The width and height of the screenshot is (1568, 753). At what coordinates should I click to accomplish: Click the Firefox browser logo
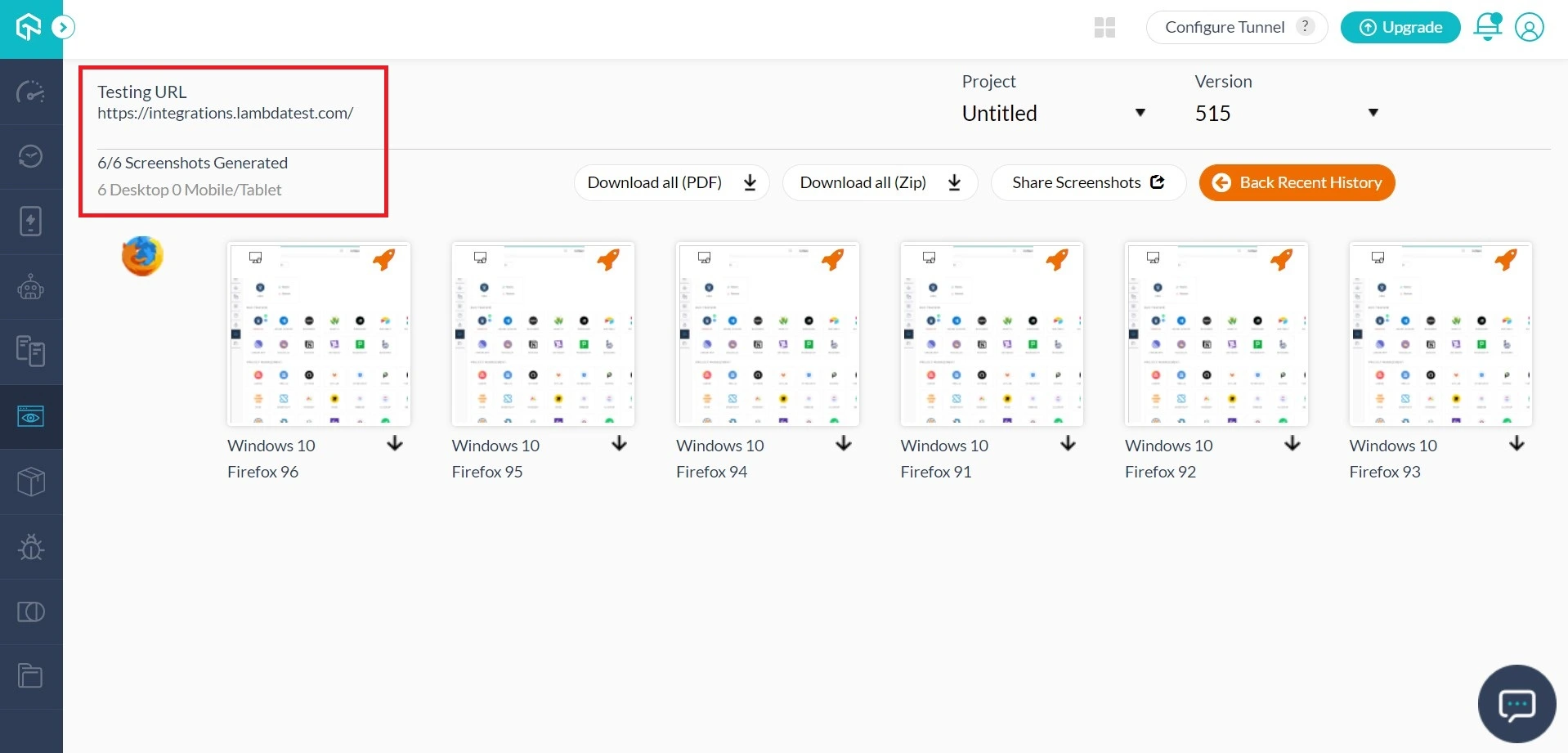[x=142, y=257]
